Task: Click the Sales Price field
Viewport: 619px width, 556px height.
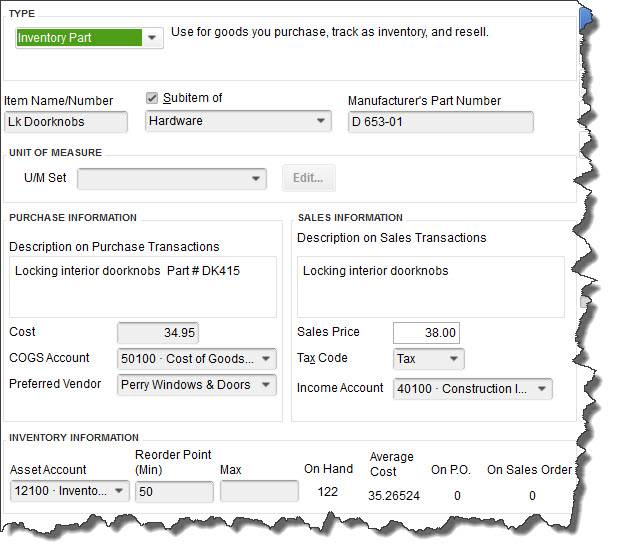Action: click(x=427, y=333)
